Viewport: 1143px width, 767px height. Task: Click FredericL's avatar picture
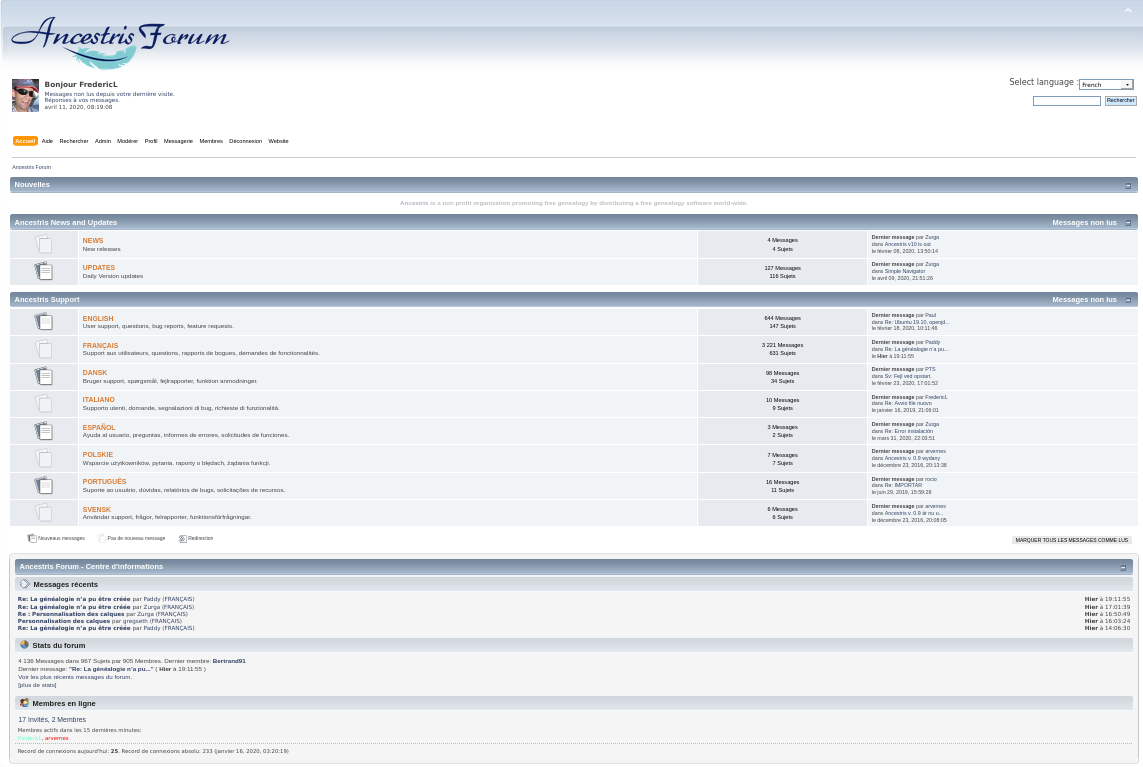tap(26, 96)
